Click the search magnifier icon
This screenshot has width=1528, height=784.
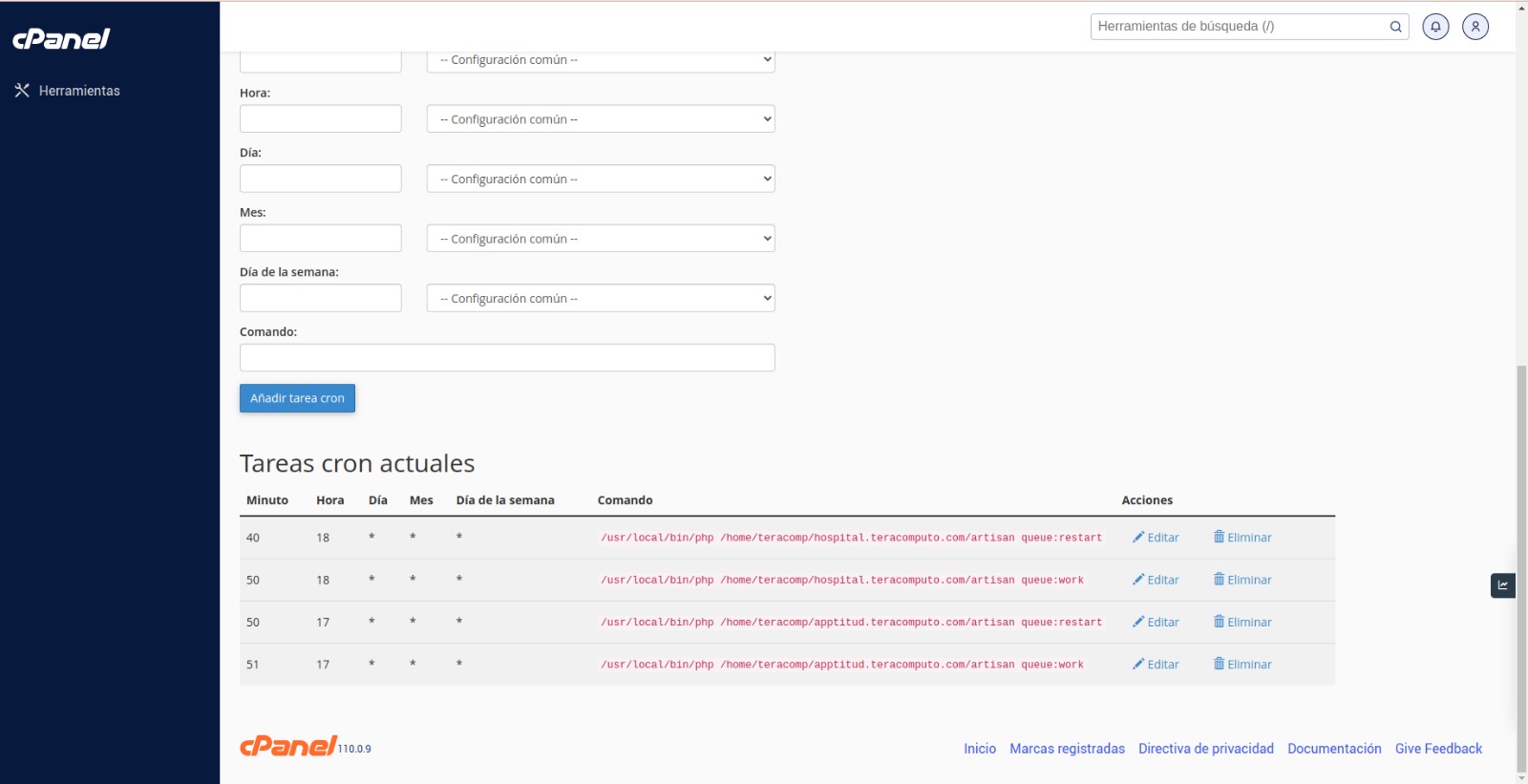click(1395, 27)
